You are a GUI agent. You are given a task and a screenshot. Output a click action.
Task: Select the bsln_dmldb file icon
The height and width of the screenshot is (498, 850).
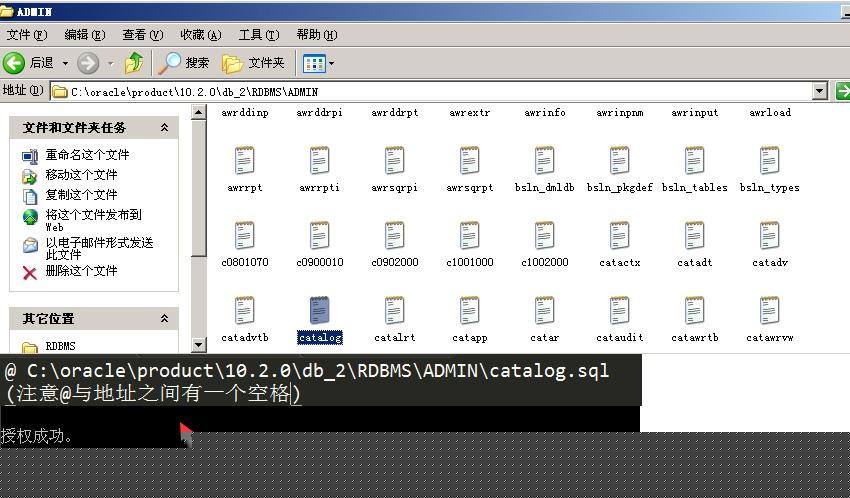[544, 160]
